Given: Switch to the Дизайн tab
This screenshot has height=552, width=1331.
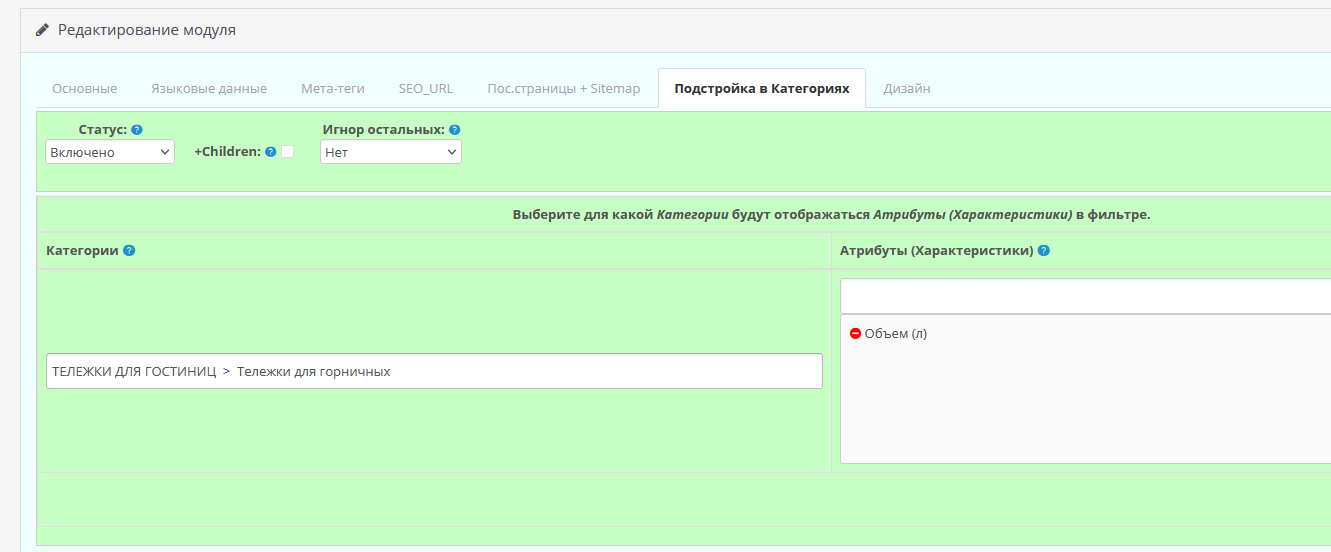Looking at the screenshot, I should tap(907, 88).
